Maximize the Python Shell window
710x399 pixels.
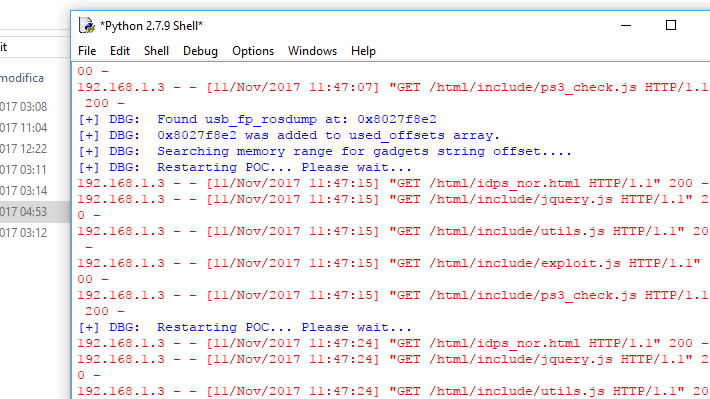[671, 25]
